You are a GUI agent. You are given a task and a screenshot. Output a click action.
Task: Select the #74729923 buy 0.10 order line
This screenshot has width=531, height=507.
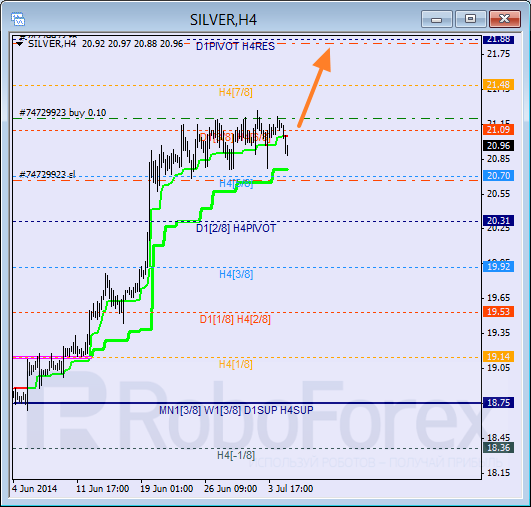click(63, 113)
